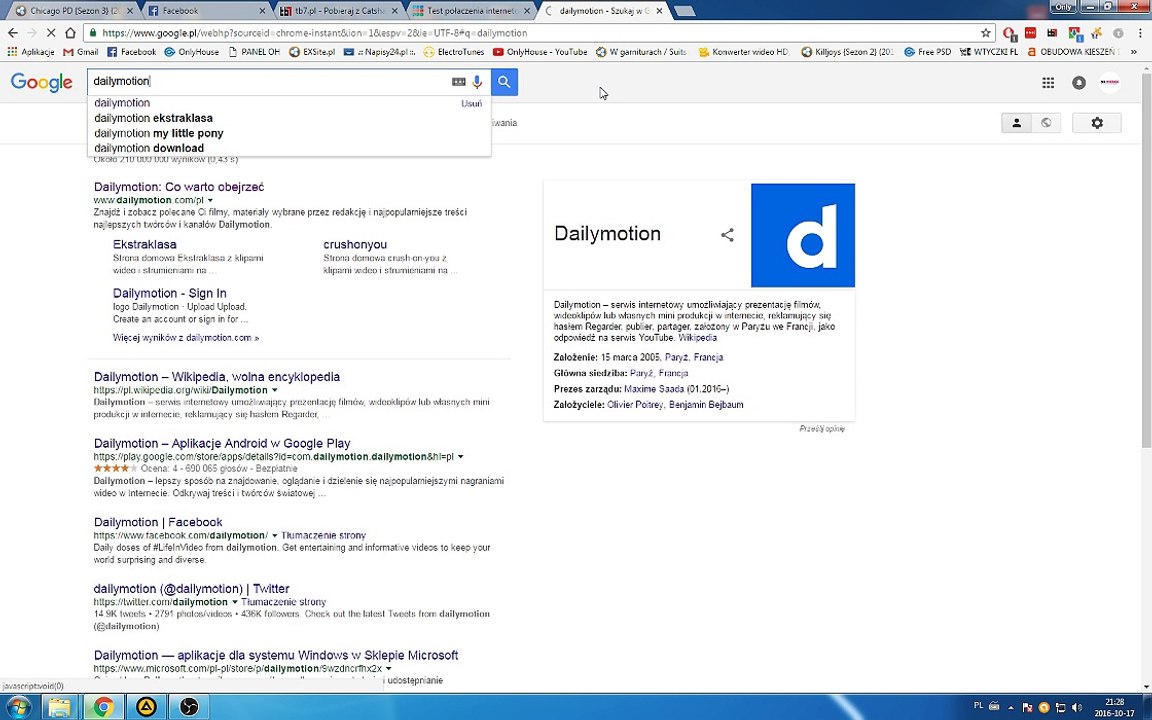This screenshot has height=720, width=1152.
Task: Select the dailymotion download suggestion
Action: pyautogui.click(x=149, y=148)
